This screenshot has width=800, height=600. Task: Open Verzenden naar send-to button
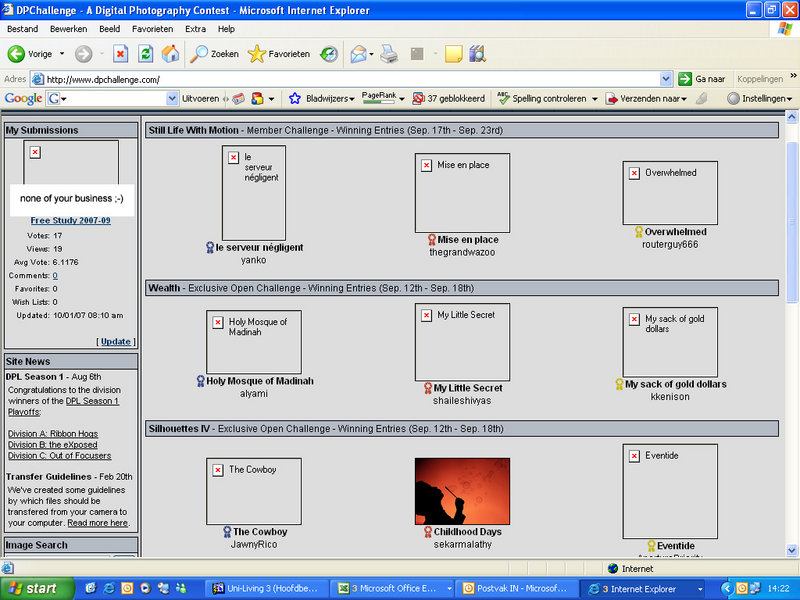(646, 98)
